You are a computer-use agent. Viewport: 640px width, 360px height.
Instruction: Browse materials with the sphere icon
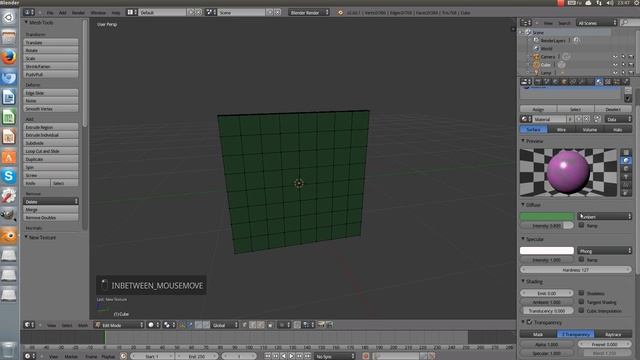pos(526,119)
